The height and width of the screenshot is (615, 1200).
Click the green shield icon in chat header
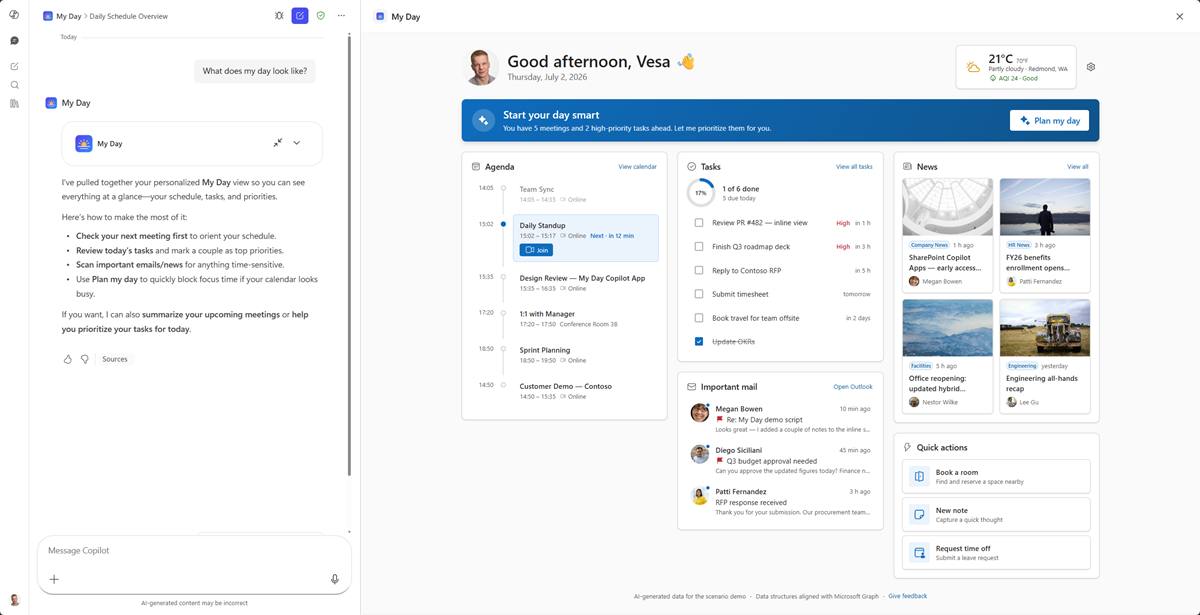click(320, 16)
